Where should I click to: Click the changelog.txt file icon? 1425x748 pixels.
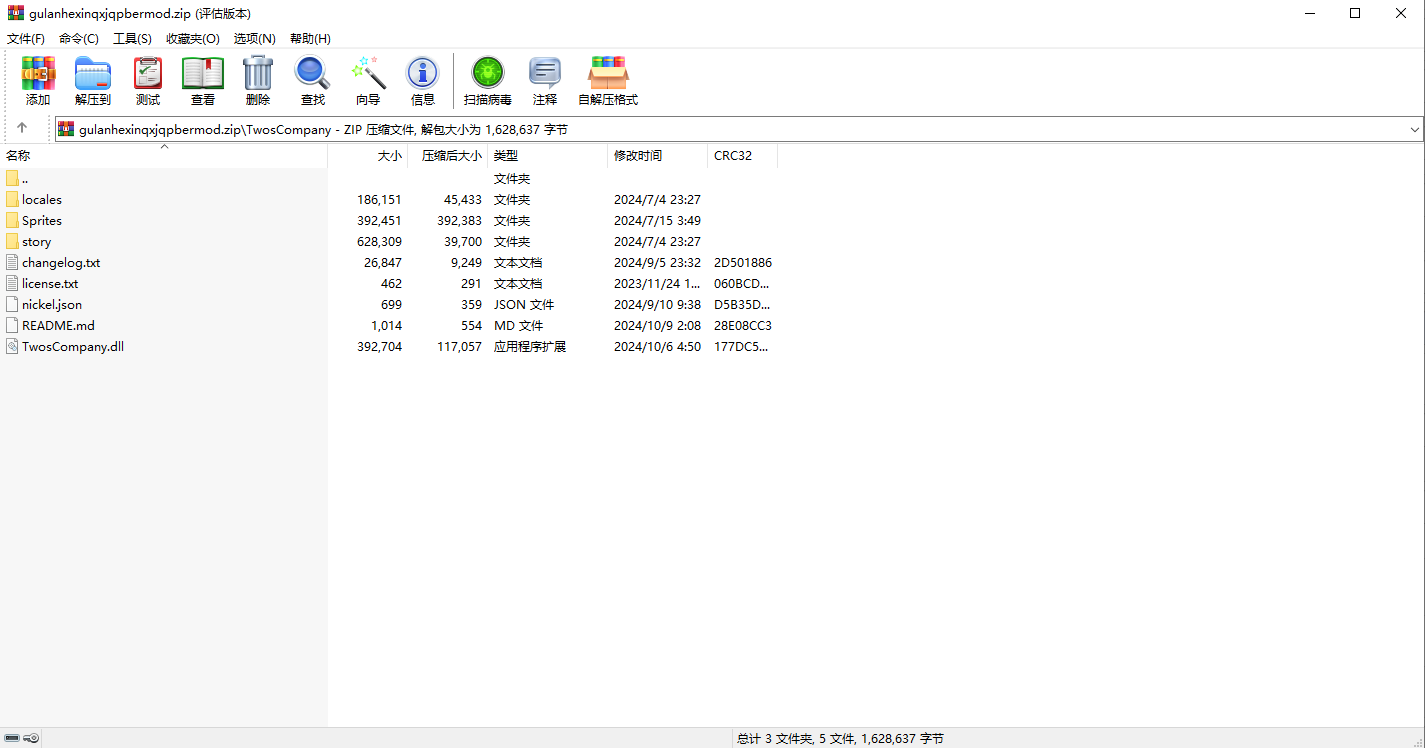point(12,262)
